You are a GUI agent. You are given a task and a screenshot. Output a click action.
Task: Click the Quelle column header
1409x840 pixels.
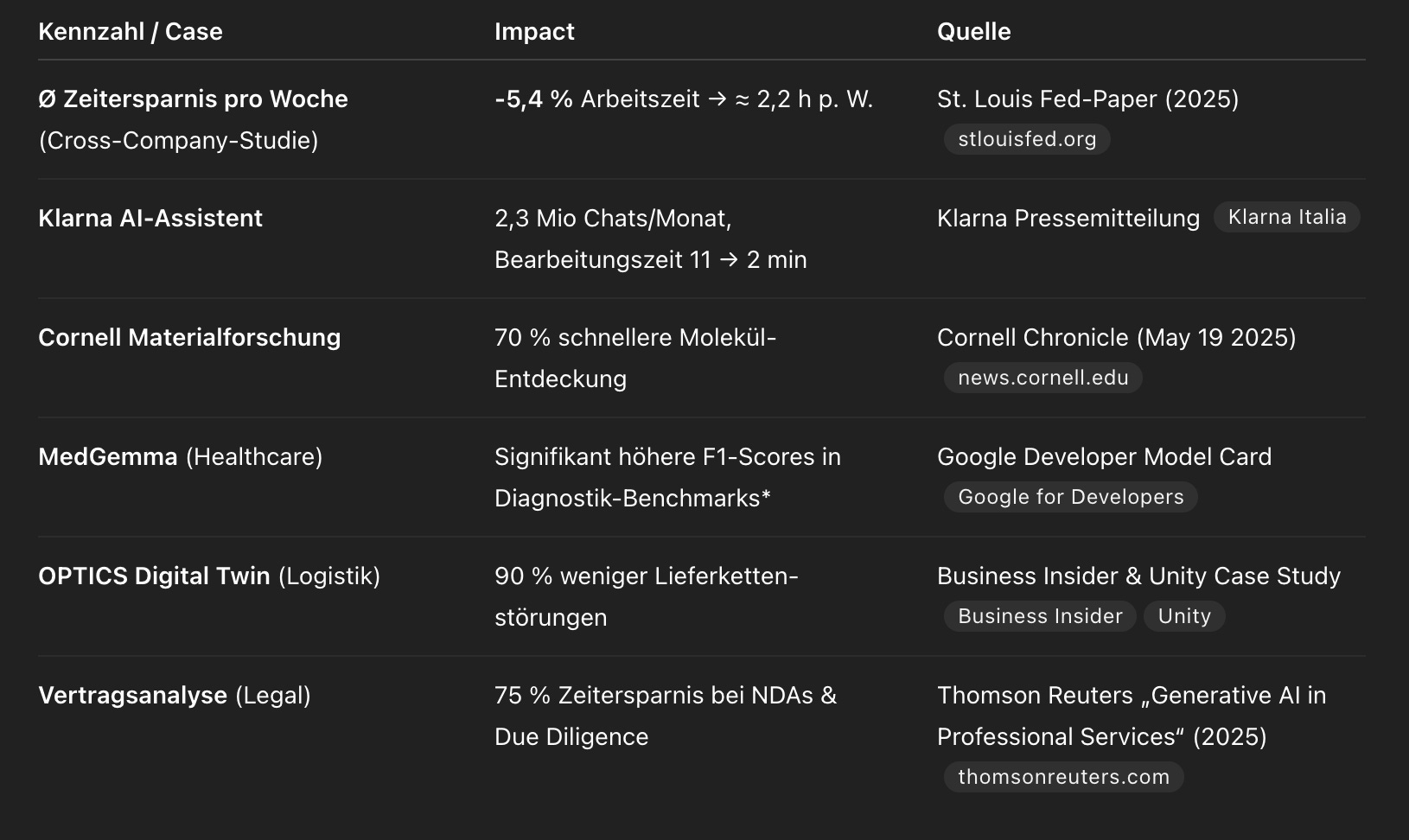tap(974, 32)
